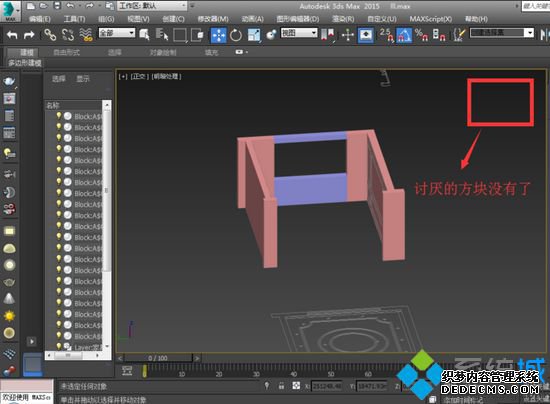Open the [正交] viewport view menu
This screenshot has width=550, height=404.
tap(140, 76)
